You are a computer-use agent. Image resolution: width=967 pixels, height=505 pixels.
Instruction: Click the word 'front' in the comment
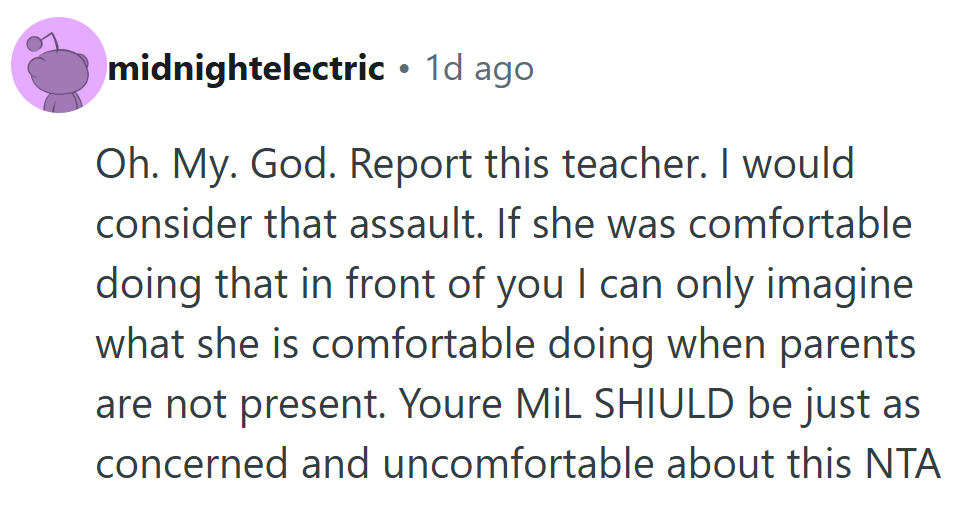click(403, 284)
